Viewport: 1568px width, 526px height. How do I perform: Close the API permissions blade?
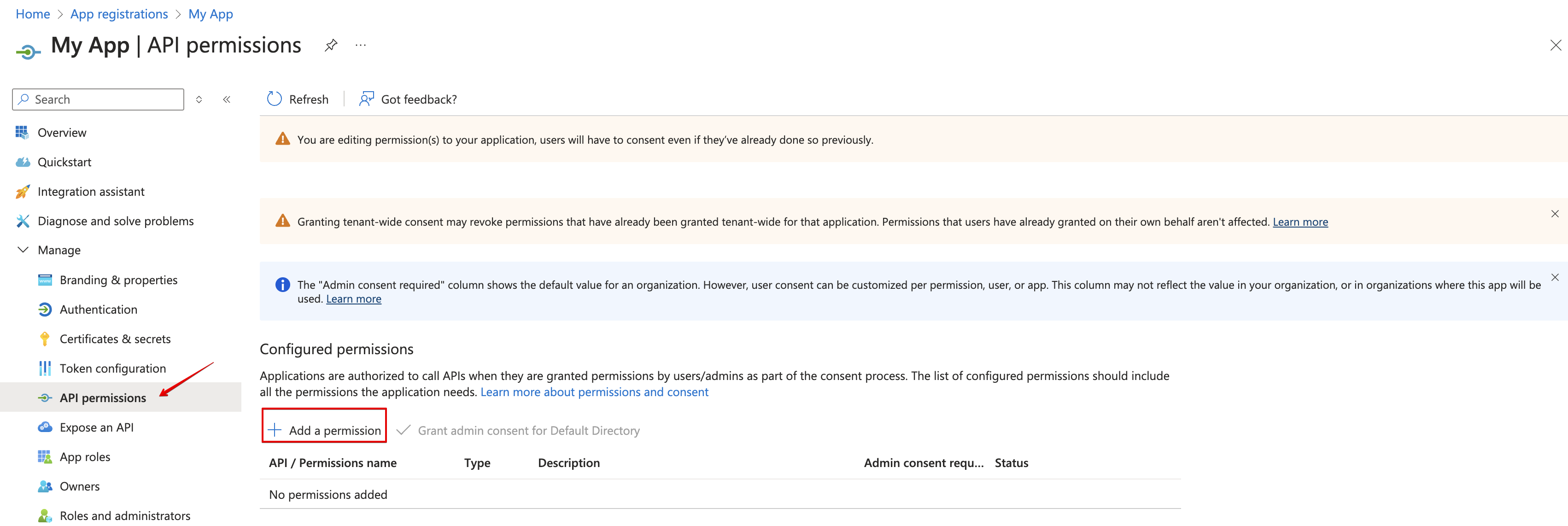1555,45
